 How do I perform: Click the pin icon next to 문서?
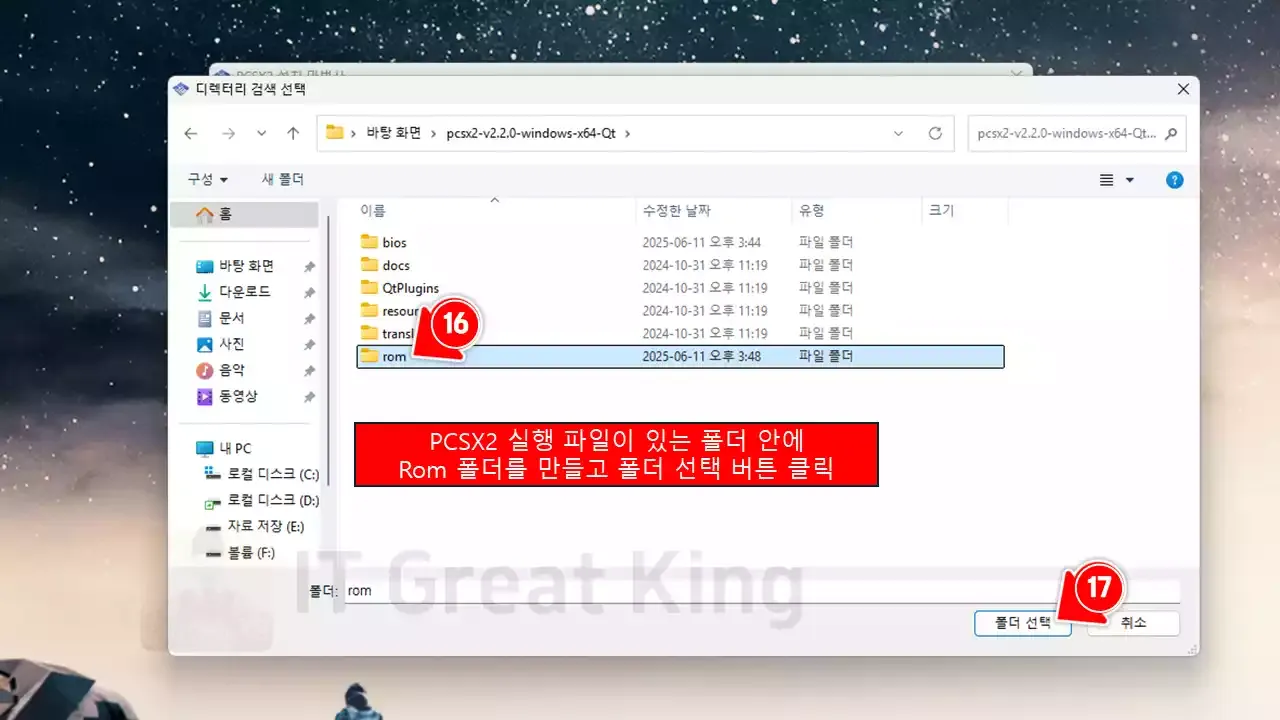(310, 319)
